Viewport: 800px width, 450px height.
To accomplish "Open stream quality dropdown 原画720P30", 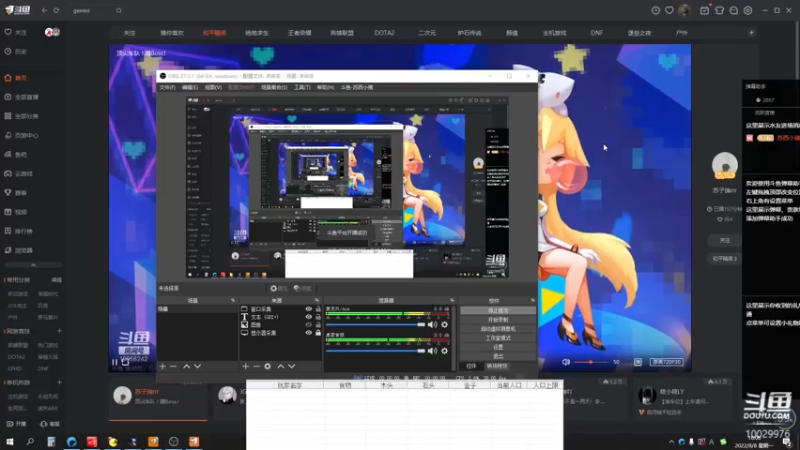I will 666,362.
